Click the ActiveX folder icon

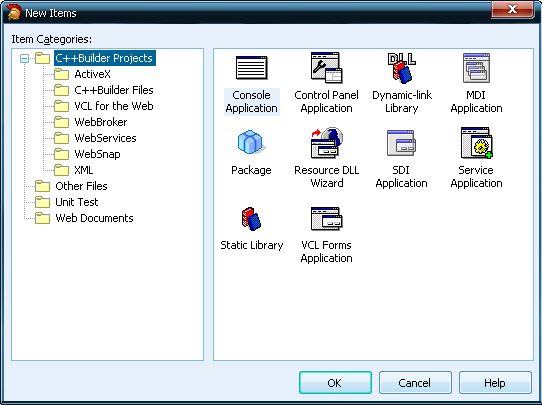click(62, 74)
